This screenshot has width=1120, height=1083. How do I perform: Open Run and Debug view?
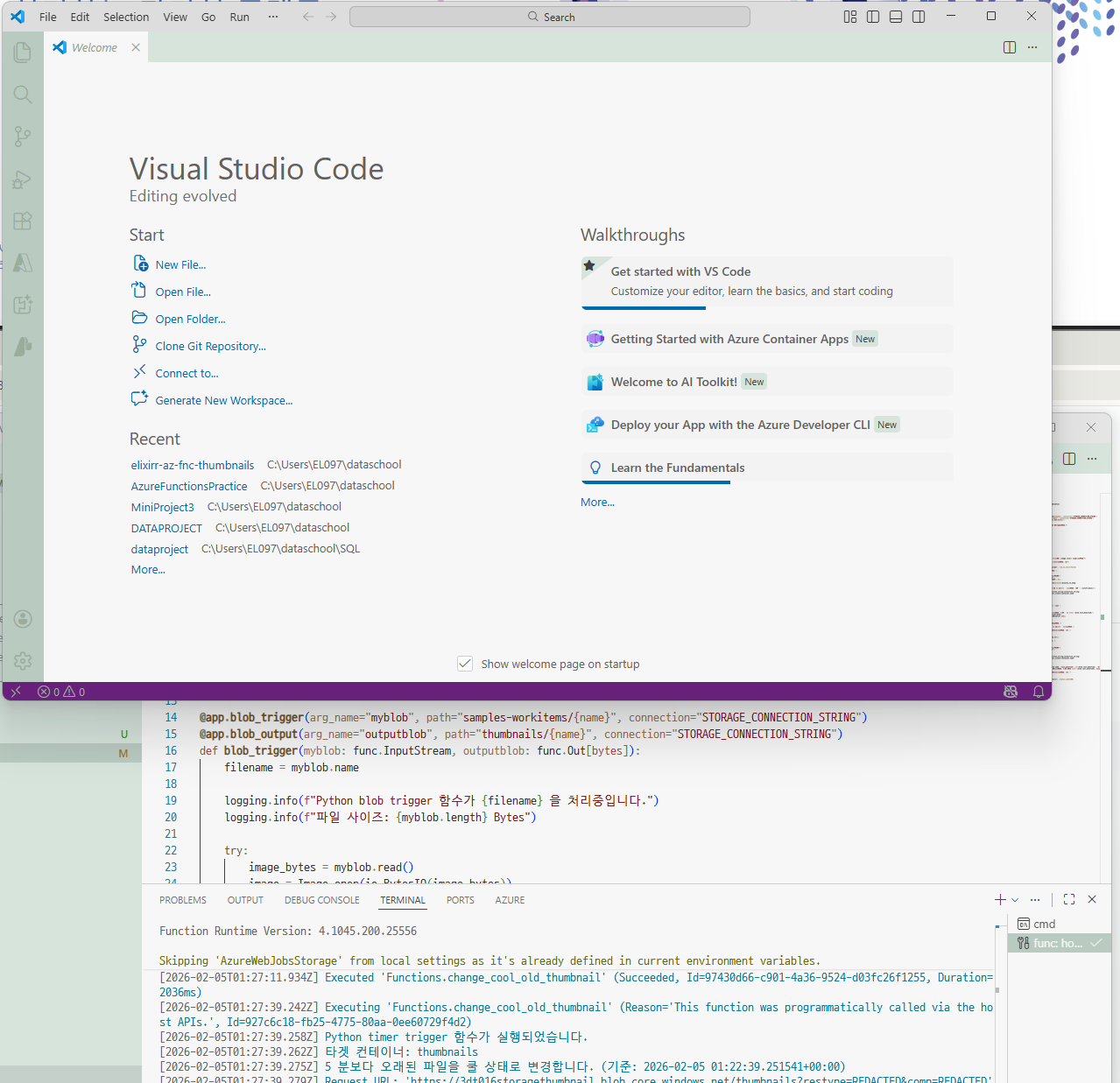(23, 179)
